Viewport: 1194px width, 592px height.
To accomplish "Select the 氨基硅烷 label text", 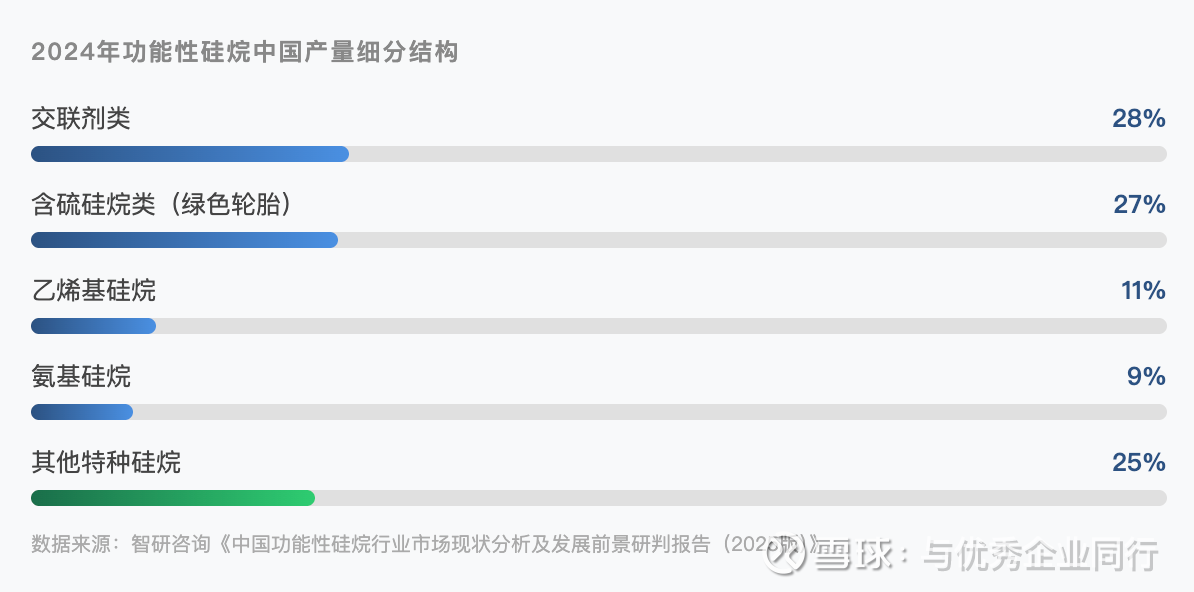I will (81, 377).
